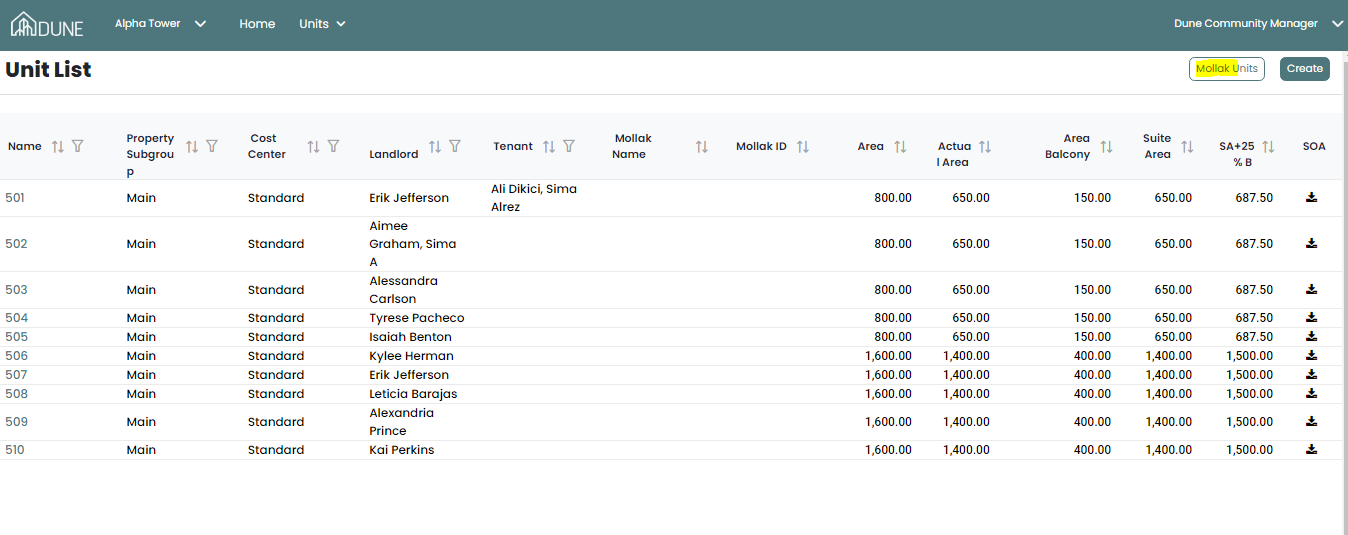Go to the Home page
Image resolution: width=1348 pixels, height=535 pixels.
click(x=257, y=24)
